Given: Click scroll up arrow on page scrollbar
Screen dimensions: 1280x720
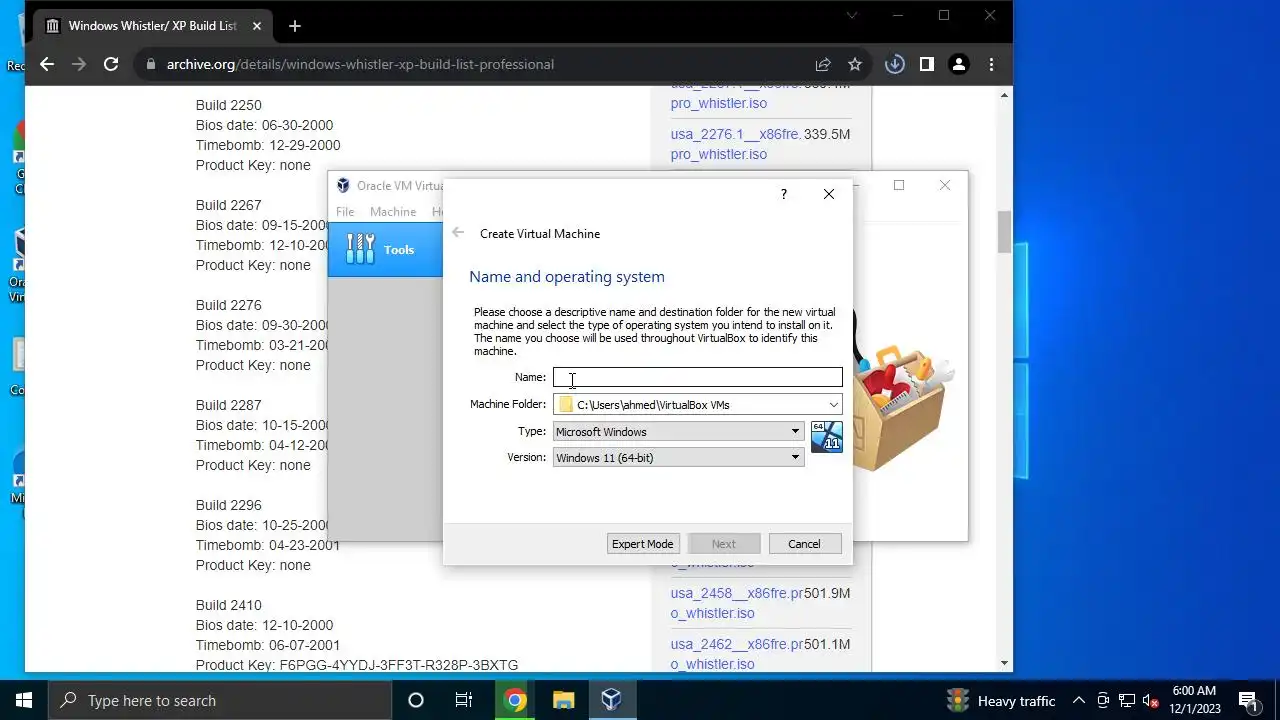Looking at the screenshot, I should coord(1004,95).
